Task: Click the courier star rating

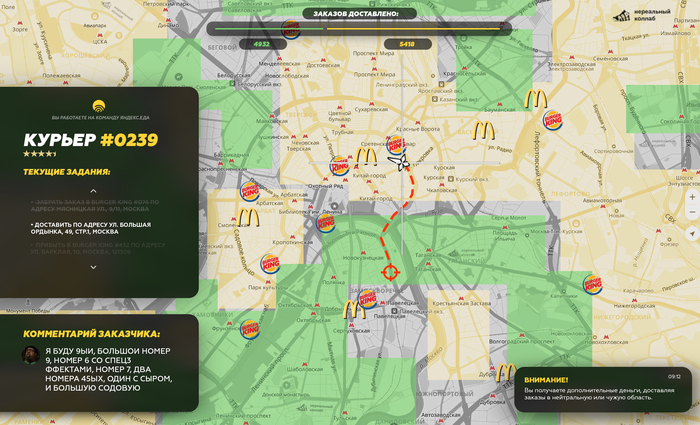Action: tap(40, 154)
